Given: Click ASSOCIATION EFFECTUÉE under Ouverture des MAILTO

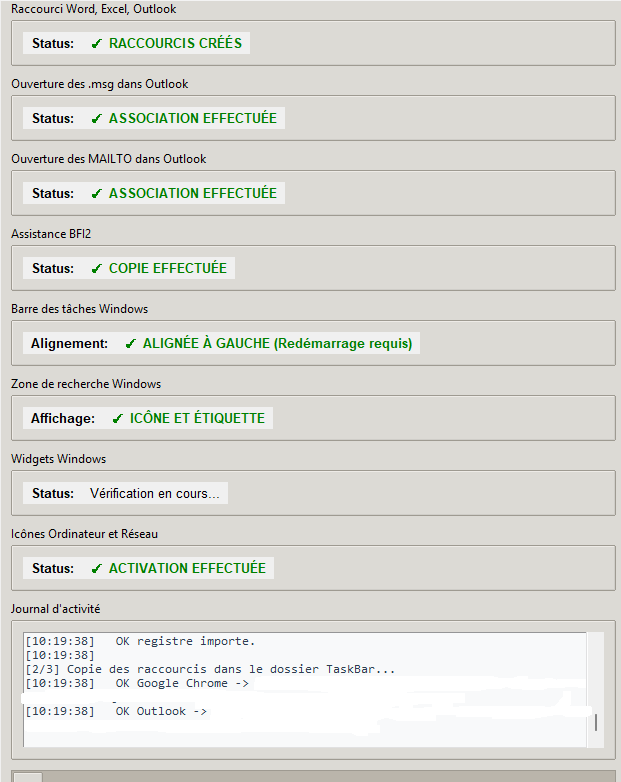Looking at the screenshot, I should (193, 193).
